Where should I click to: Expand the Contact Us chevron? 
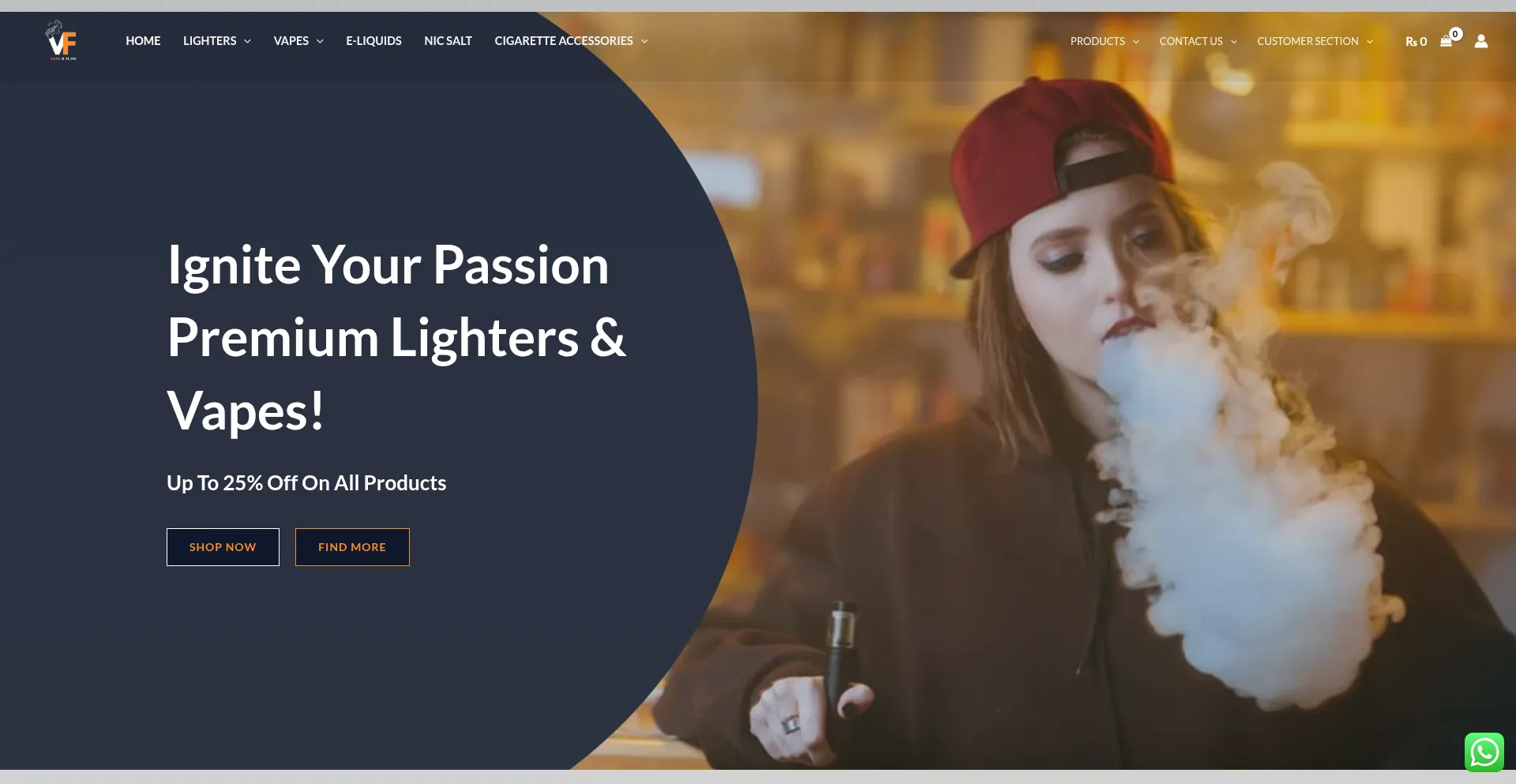(1233, 42)
